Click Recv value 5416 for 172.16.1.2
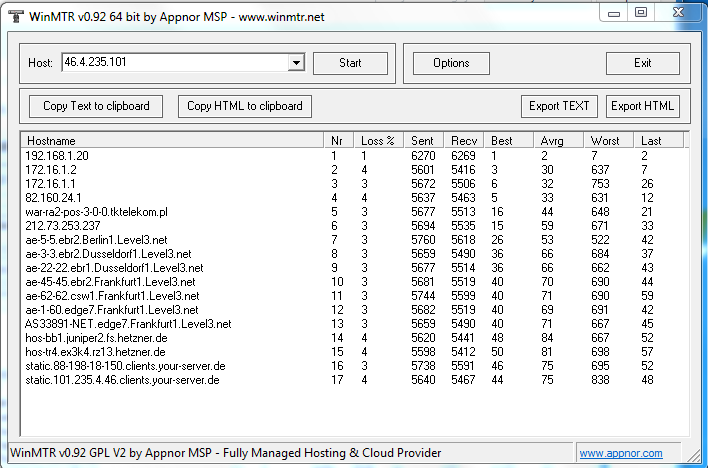The image size is (708, 468). click(463, 170)
